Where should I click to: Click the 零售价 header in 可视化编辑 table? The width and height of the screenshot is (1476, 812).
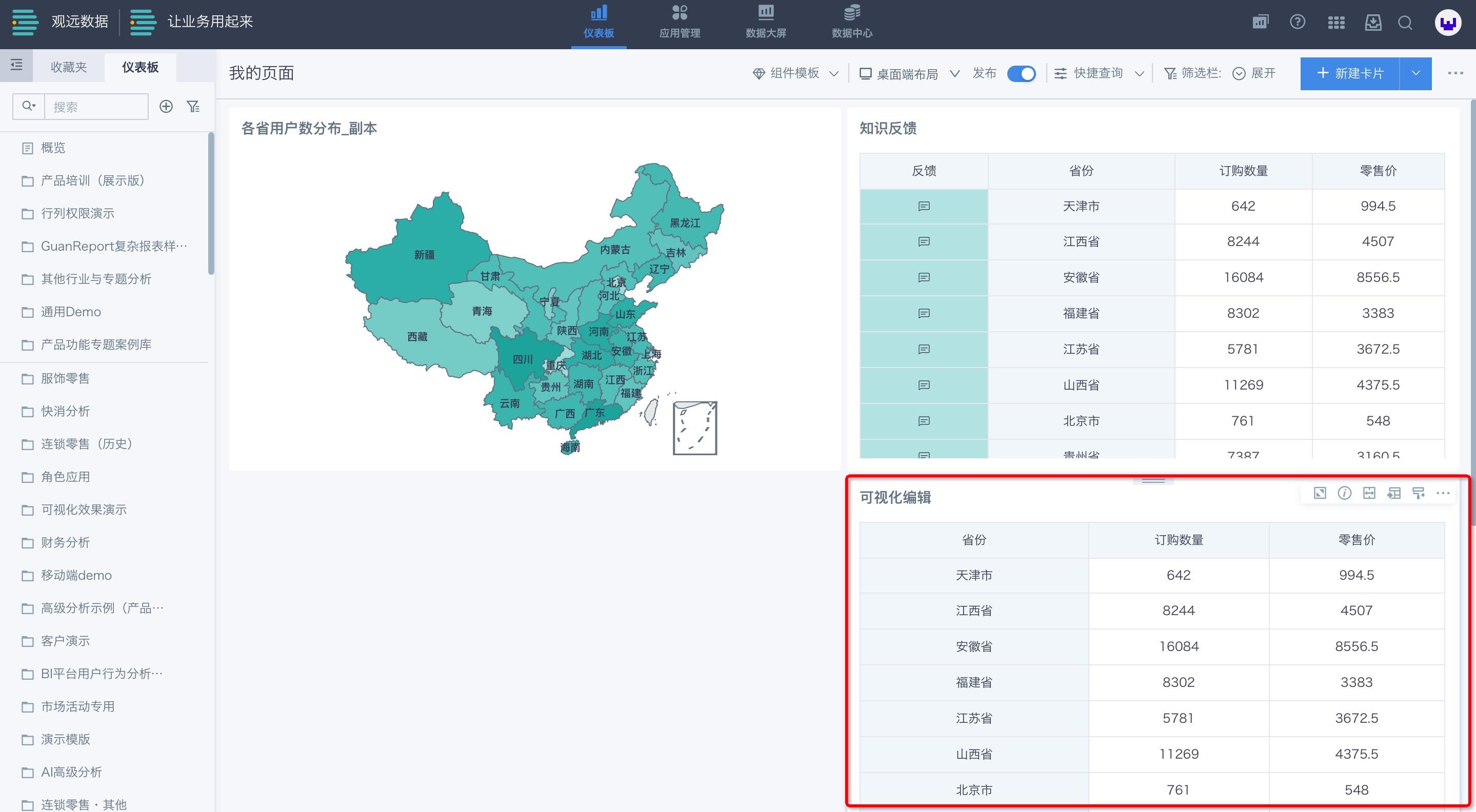pos(1356,540)
